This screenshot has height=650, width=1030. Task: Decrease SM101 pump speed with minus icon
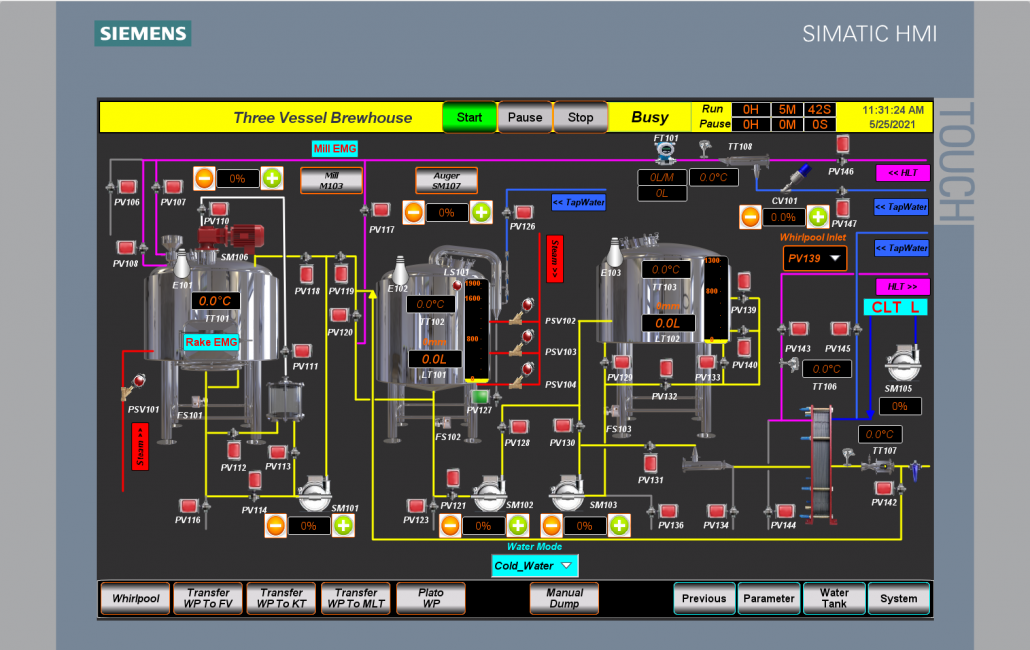276,526
